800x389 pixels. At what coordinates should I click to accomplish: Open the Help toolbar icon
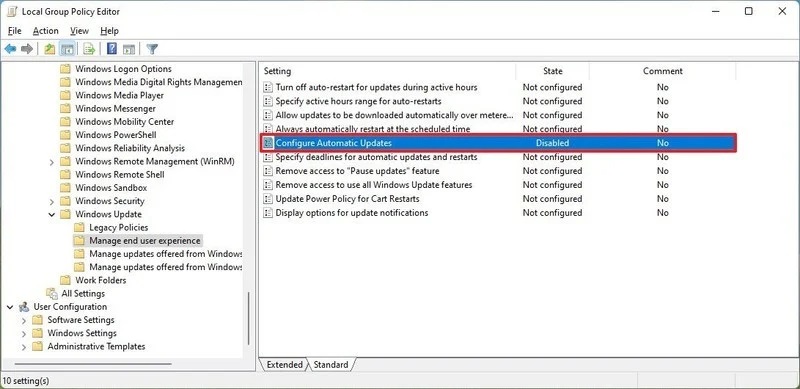click(x=112, y=49)
